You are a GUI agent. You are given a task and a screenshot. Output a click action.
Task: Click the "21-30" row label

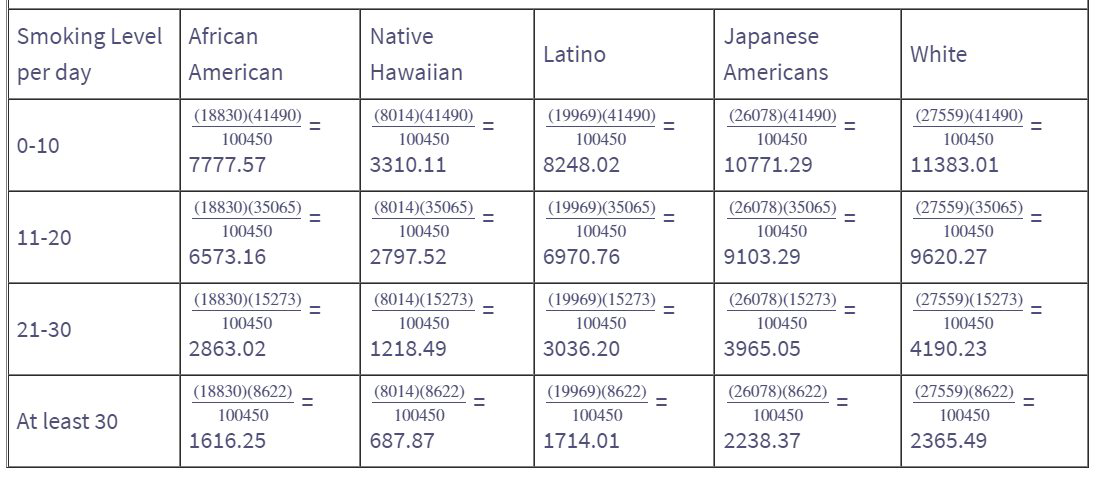(x=44, y=330)
